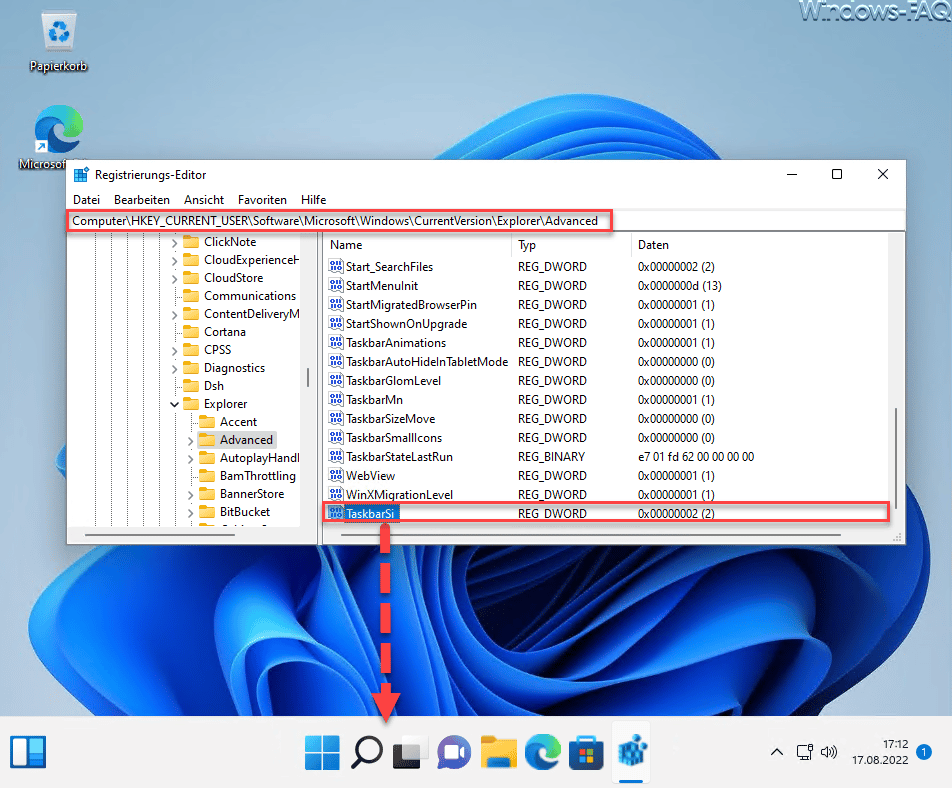Expand the ContentDeliveryManager key
This screenshot has height=788, width=952.
click(175, 315)
